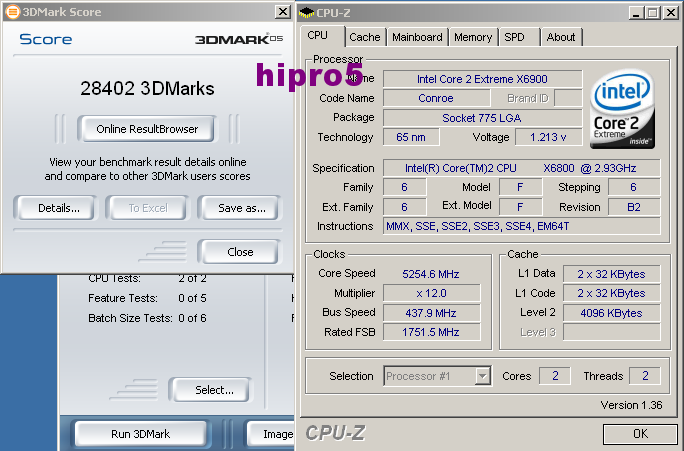
Task: Click the Bus Speed value 437.9 MHz
Action: coord(431,313)
